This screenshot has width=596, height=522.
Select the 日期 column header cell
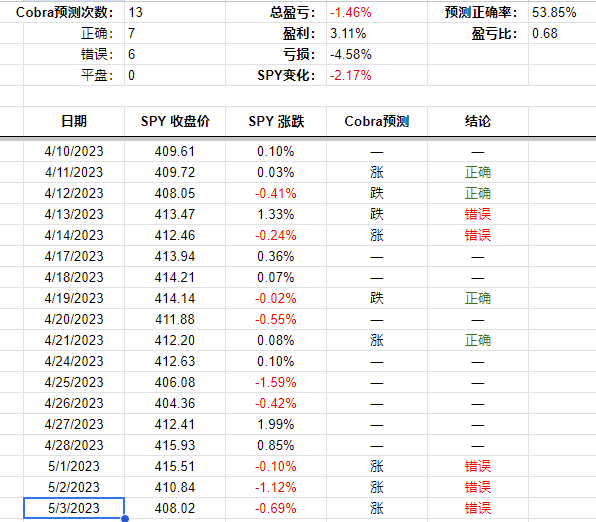tap(74, 121)
